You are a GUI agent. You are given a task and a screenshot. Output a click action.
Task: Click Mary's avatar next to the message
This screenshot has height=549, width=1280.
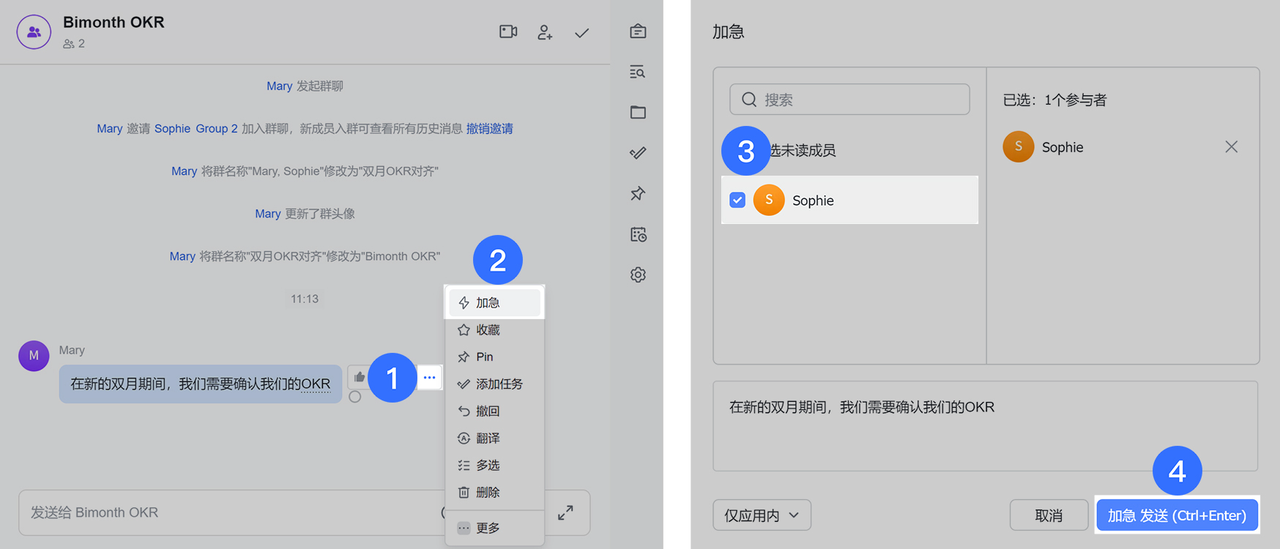point(34,356)
